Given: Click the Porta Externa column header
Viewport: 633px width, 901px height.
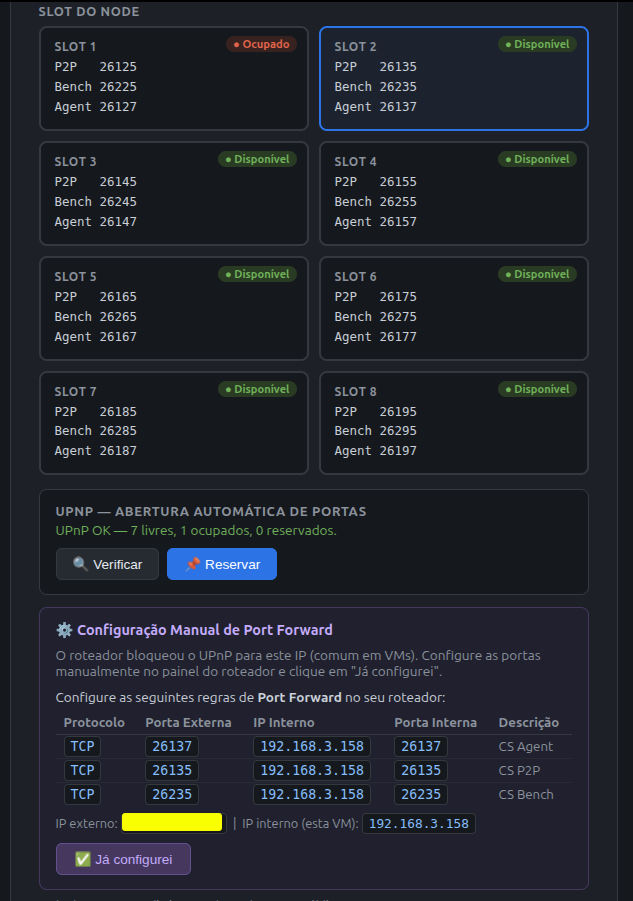Looking at the screenshot, I should 188,722.
